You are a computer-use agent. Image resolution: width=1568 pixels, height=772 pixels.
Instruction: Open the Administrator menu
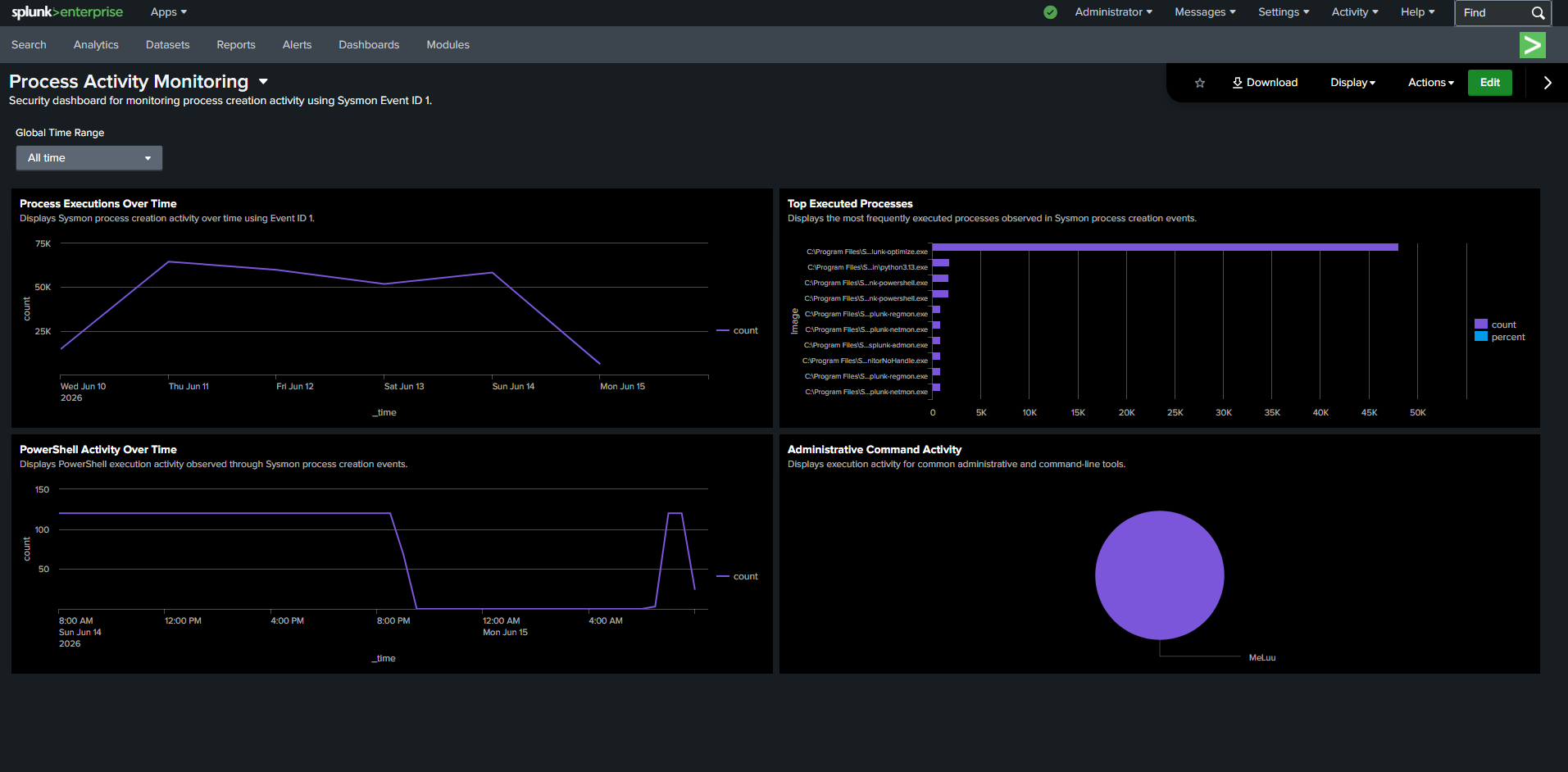[x=1113, y=12]
